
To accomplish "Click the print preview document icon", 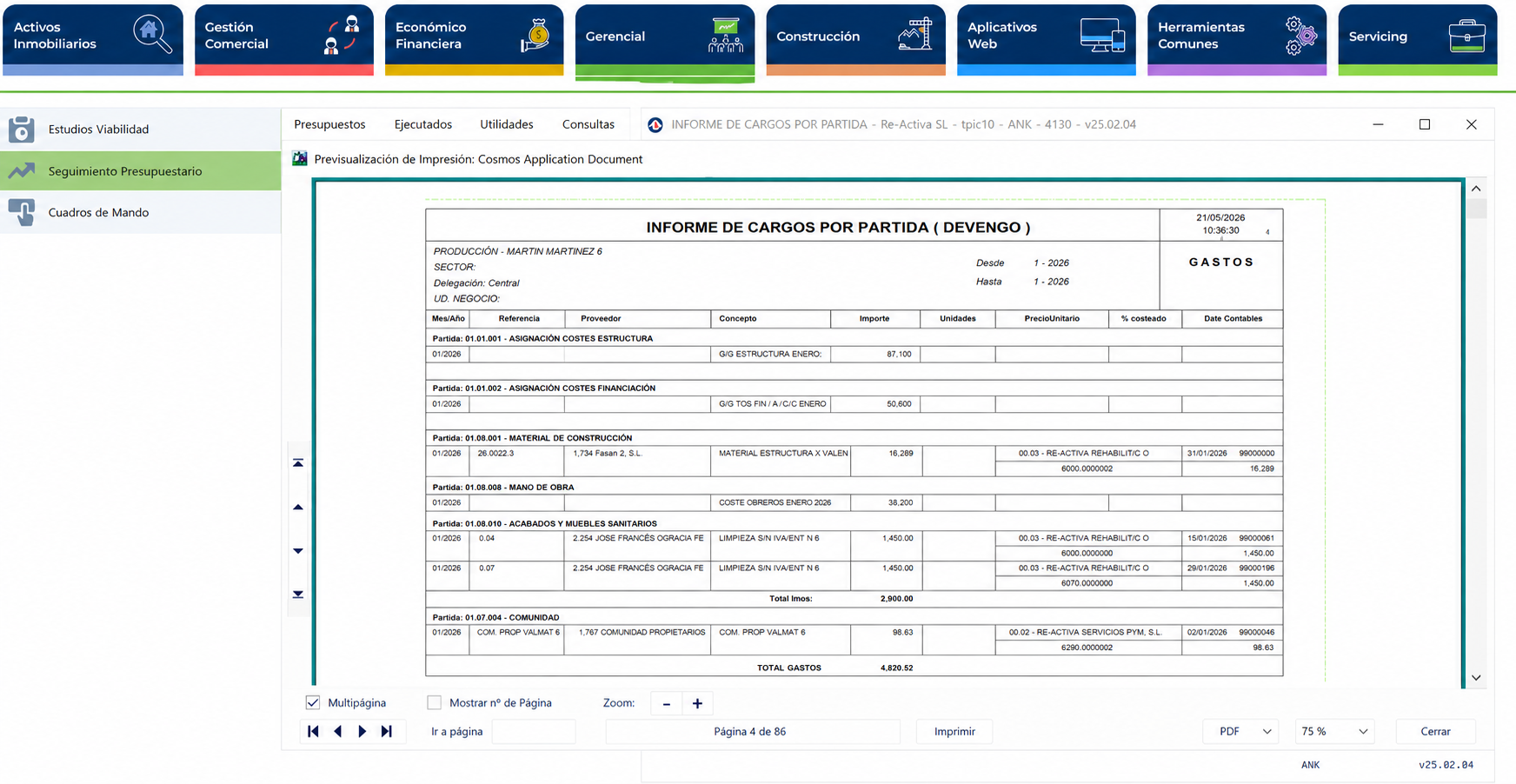I will pyautogui.click(x=300, y=159).
